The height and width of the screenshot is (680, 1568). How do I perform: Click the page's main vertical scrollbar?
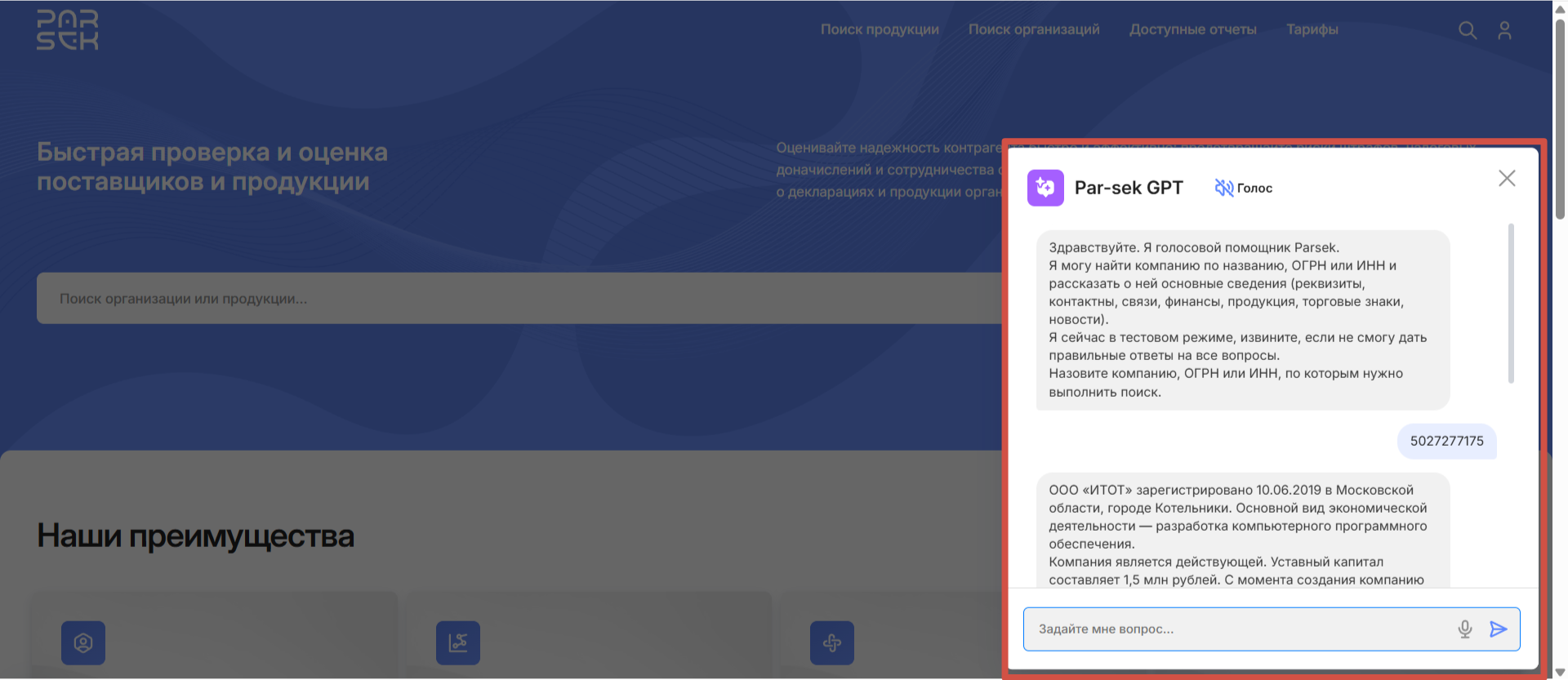[1560, 118]
